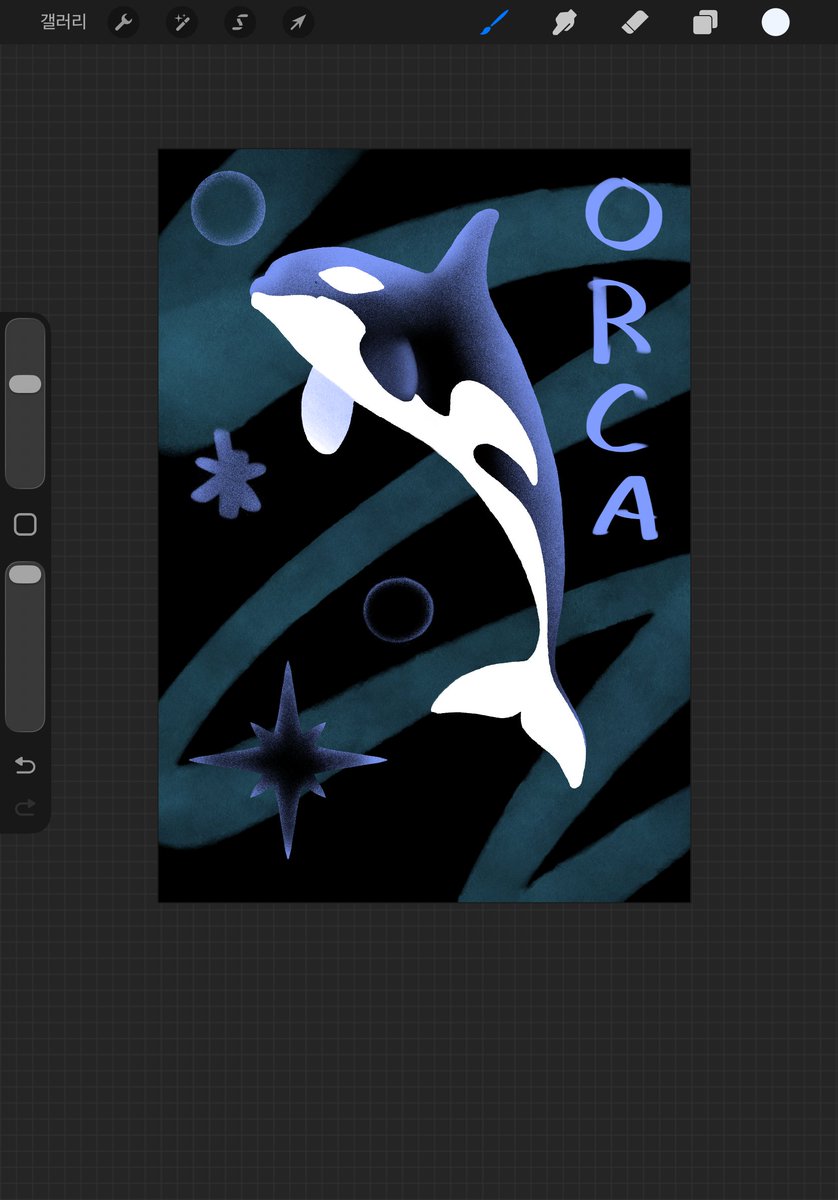Redo the undone stroke
The width and height of the screenshot is (838, 1200).
pos(25,806)
